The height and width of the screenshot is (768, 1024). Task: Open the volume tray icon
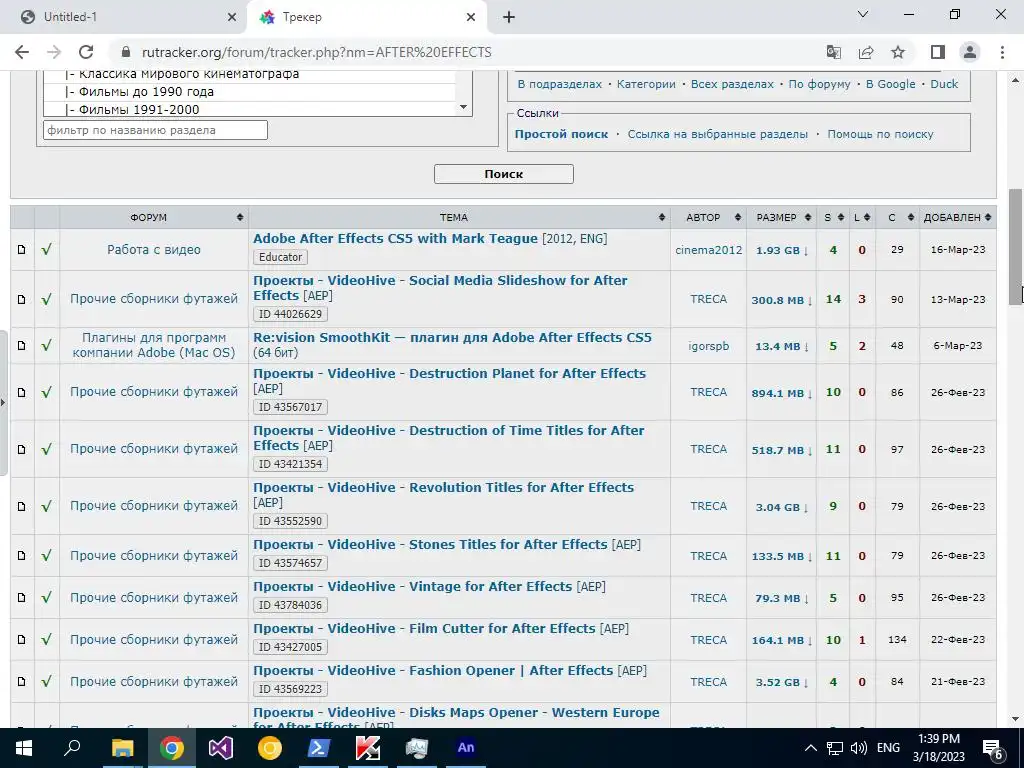click(x=859, y=748)
